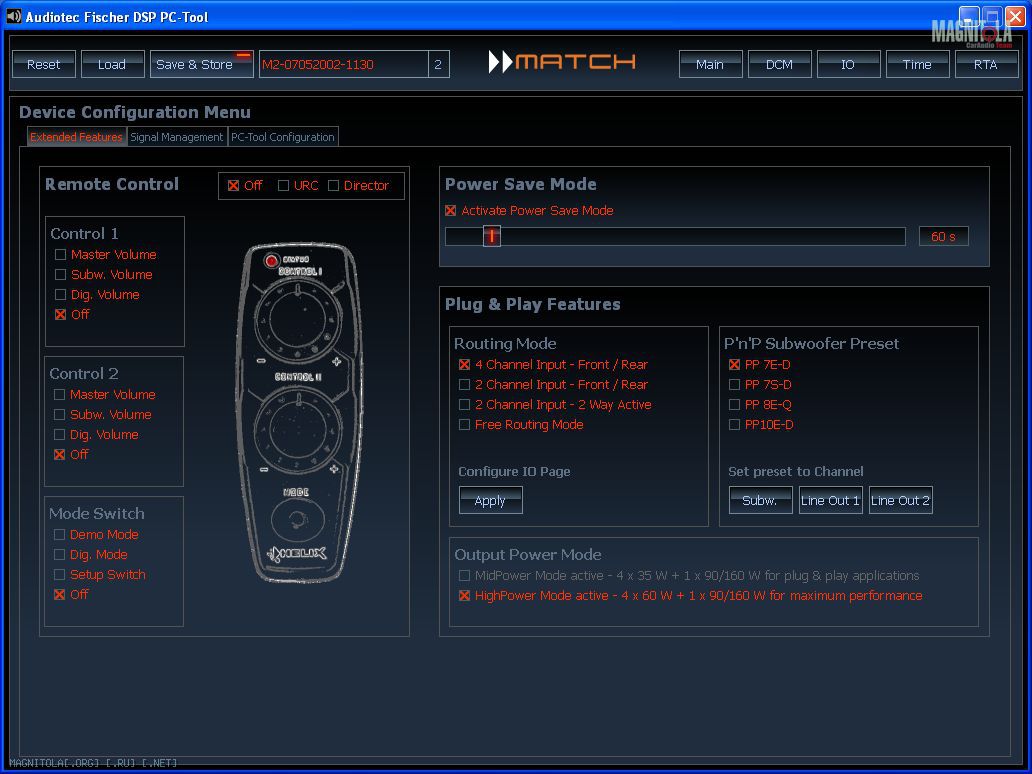Screen dimensions: 1032x774
Task: Enable Free Routing Mode
Action: point(465,425)
